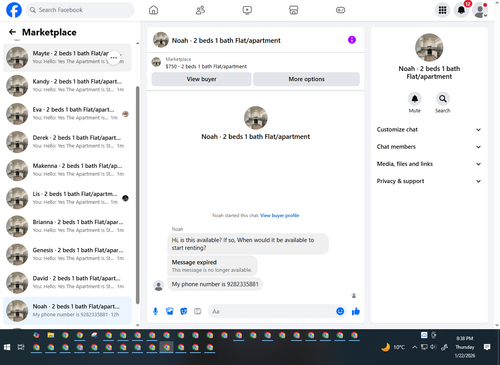Viewport: 500px width, 365px height.
Task: Expand Privacy & support section
Action: tap(429, 181)
